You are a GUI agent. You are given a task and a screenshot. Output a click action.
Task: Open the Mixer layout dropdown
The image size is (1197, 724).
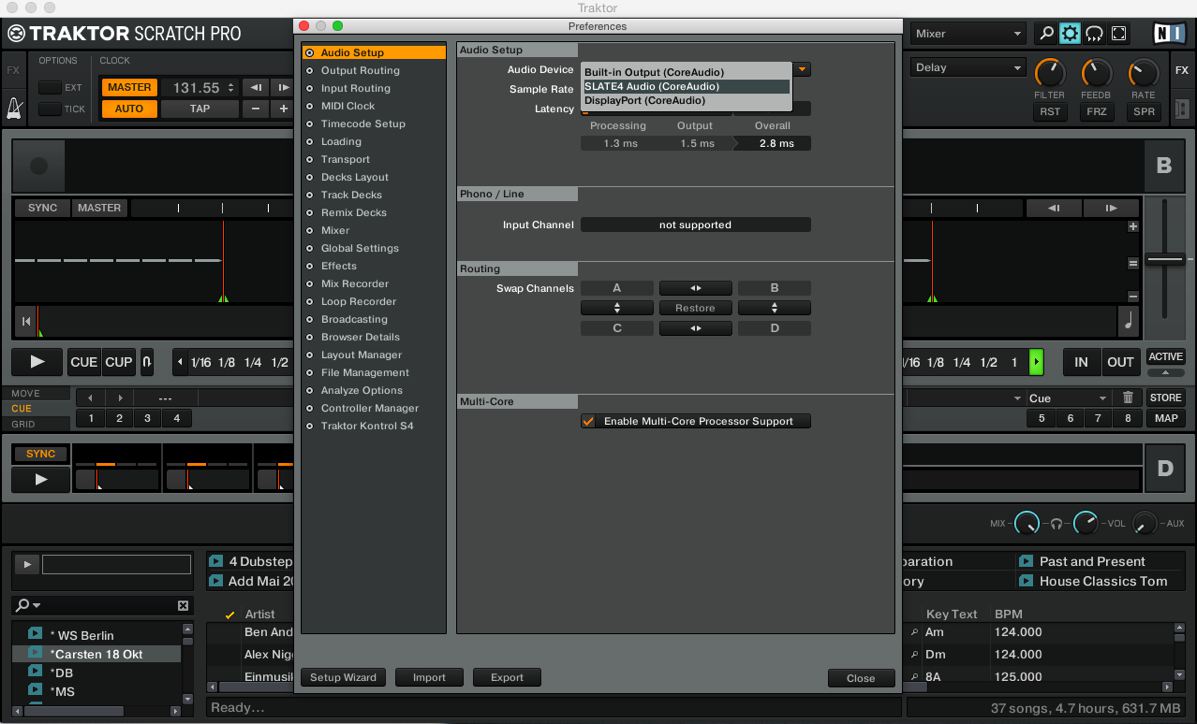969,34
